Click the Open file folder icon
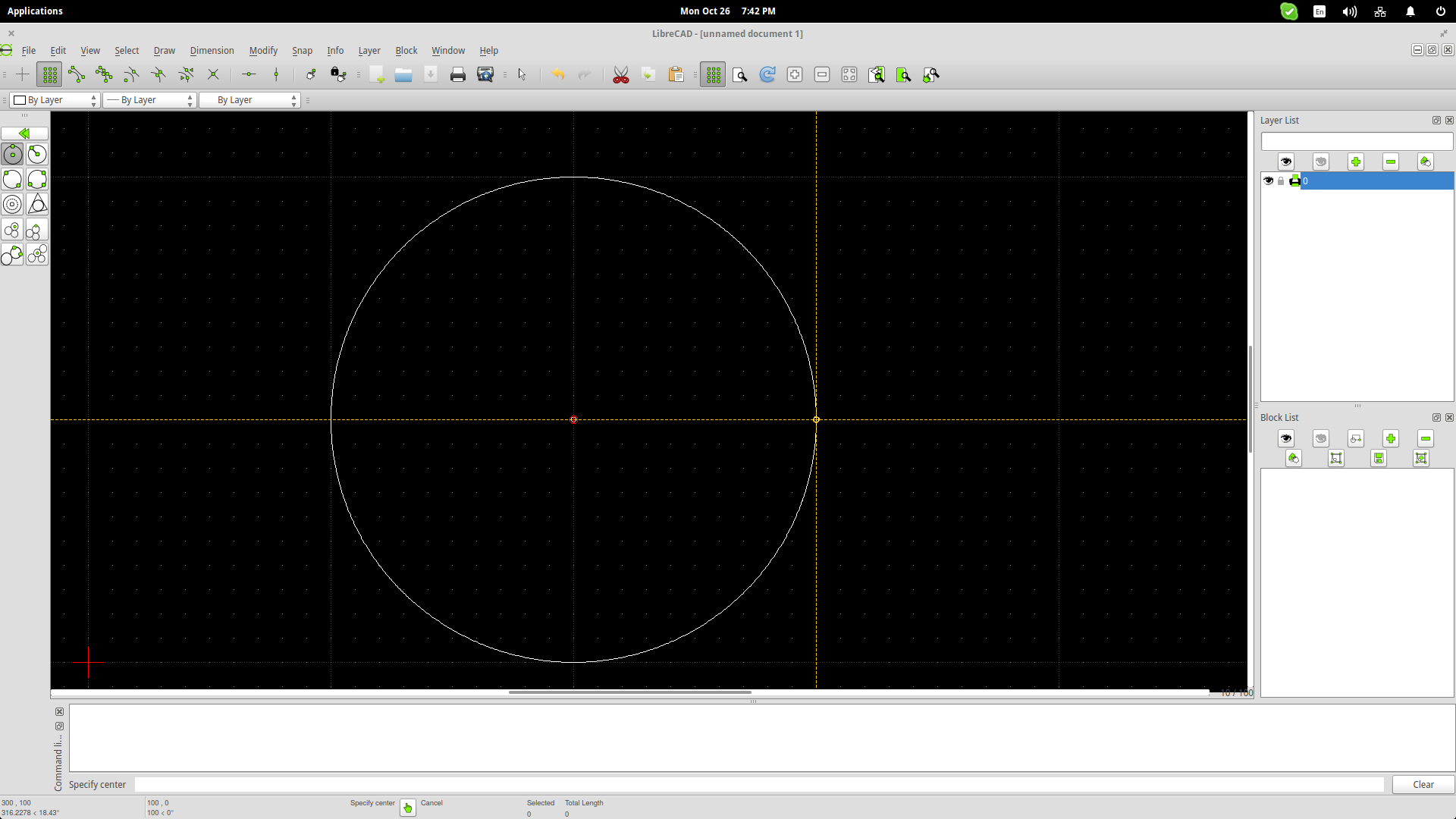The height and width of the screenshot is (819, 1456). (403, 74)
